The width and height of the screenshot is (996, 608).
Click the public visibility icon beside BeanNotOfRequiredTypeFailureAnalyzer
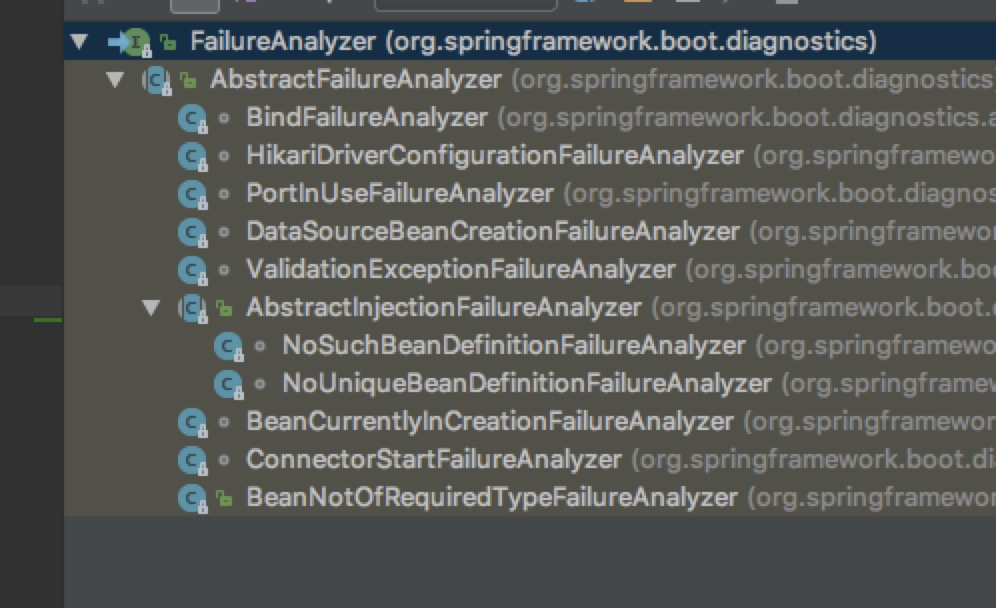pos(224,498)
